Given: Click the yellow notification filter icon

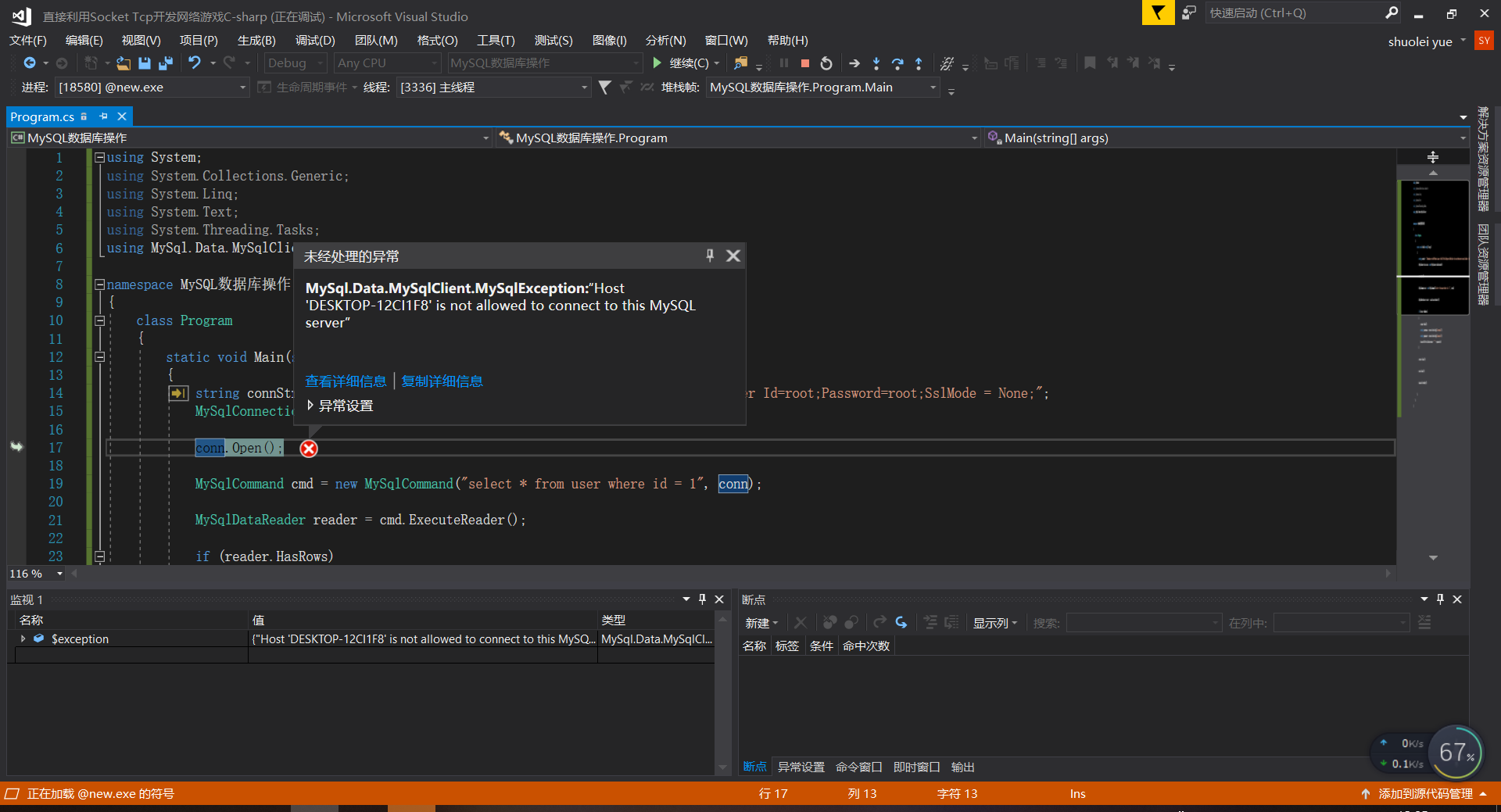Looking at the screenshot, I should [1158, 13].
